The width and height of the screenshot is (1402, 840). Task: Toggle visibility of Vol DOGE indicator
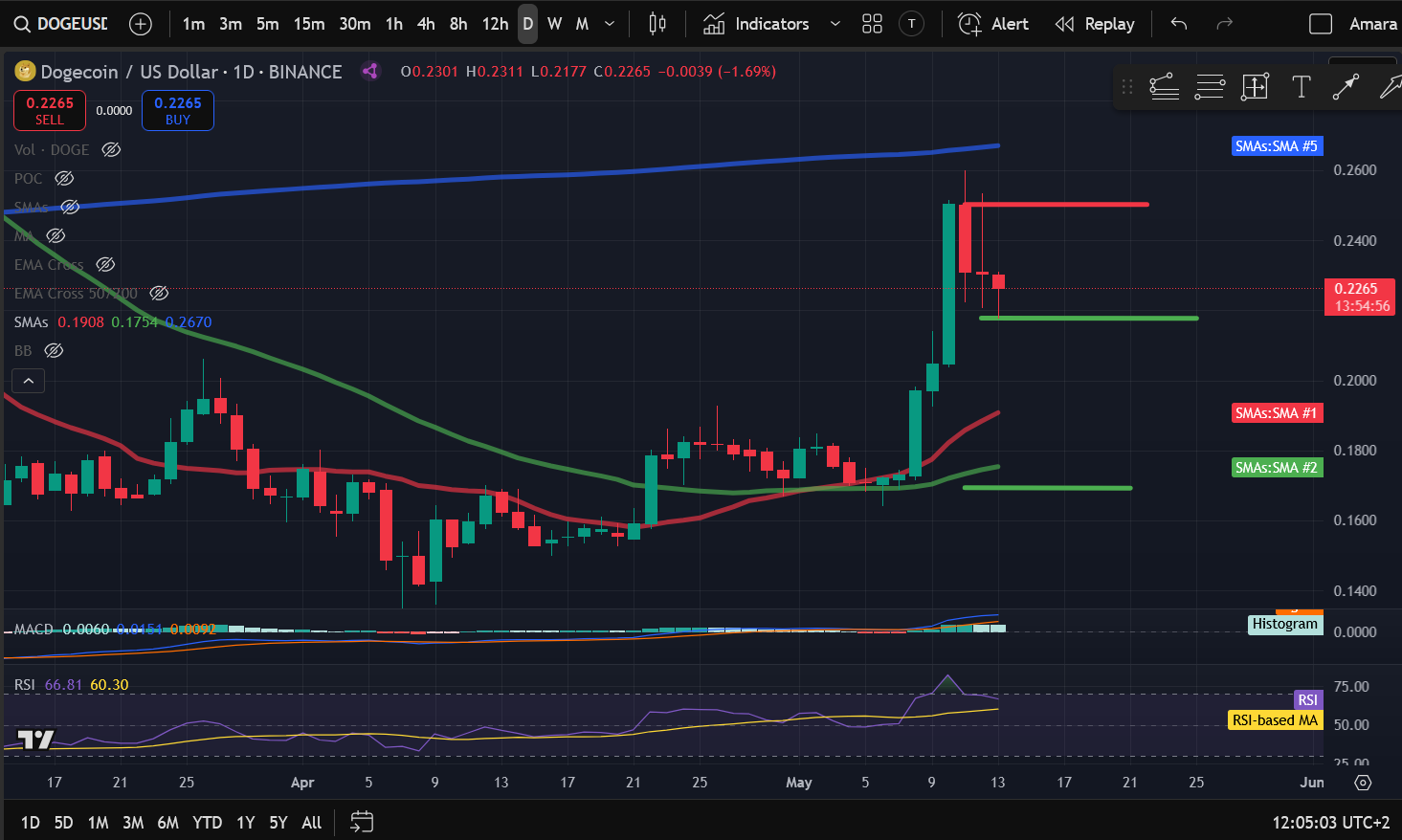(x=112, y=149)
